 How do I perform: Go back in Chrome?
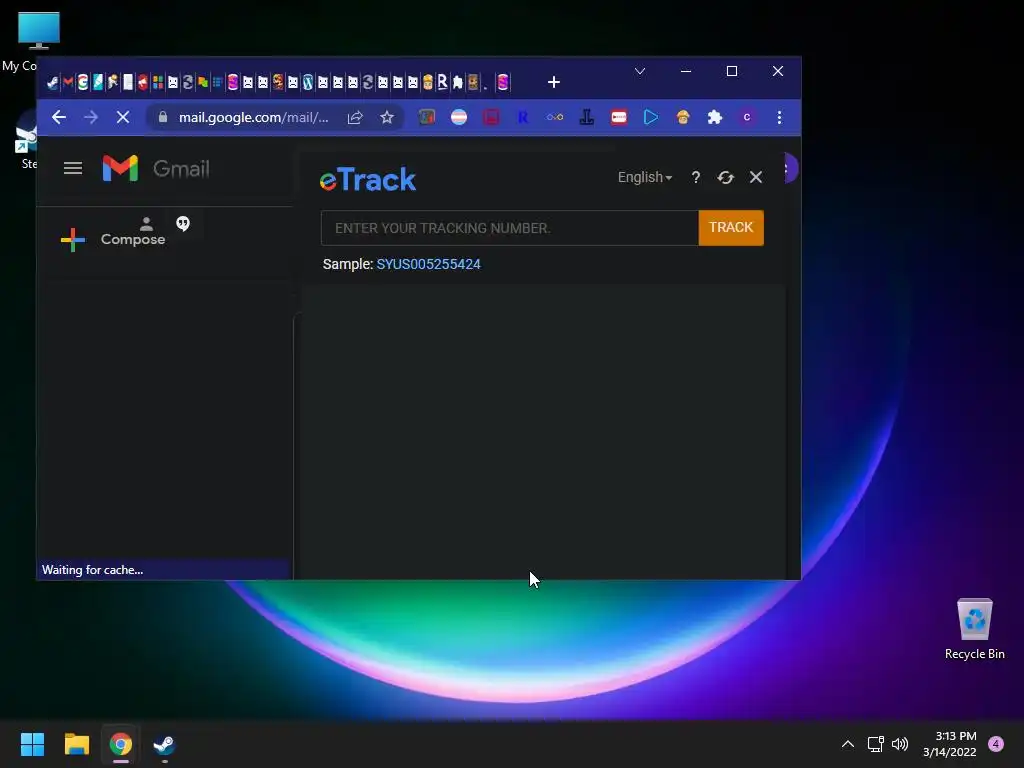59,118
